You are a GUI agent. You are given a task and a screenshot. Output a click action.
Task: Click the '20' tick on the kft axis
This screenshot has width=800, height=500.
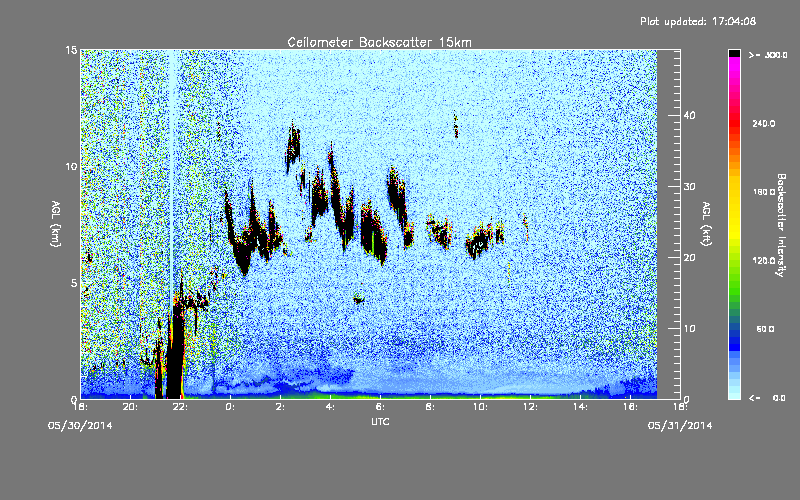689,258
